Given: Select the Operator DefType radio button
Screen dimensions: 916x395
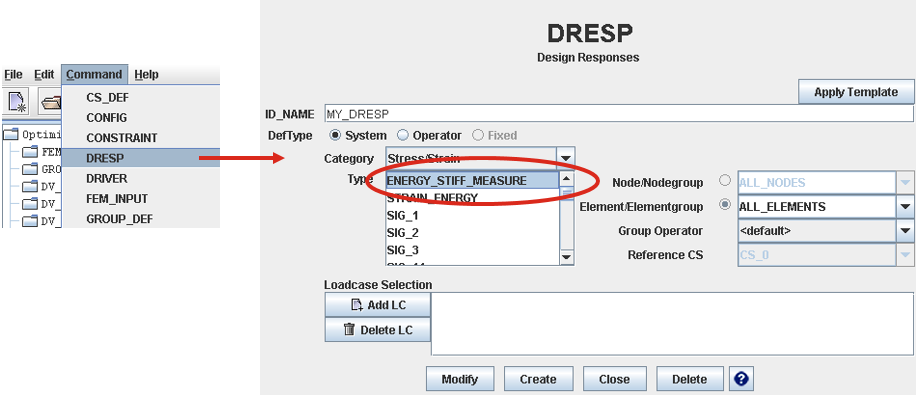Looking at the screenshot, I should [x=403, y=135].
